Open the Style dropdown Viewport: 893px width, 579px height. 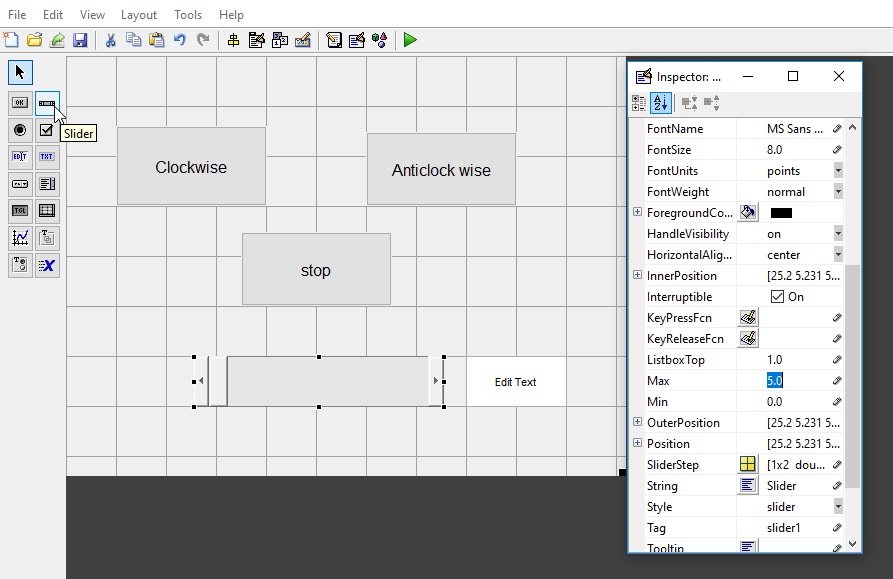click(x=838, y=507)
